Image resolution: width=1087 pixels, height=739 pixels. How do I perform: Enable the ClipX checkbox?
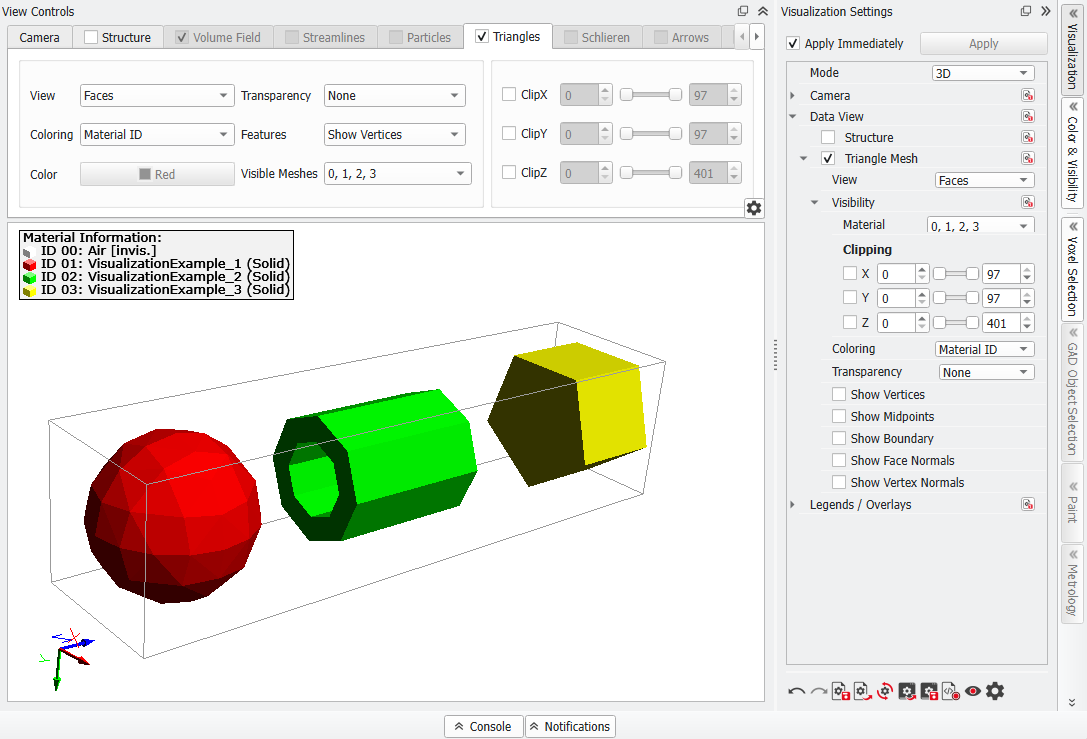click(x=509, y=94)
